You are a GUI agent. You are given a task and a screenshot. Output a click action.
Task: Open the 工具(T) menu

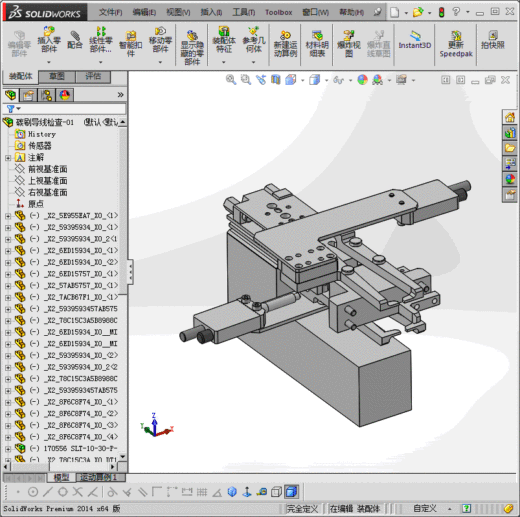(243, 12)
